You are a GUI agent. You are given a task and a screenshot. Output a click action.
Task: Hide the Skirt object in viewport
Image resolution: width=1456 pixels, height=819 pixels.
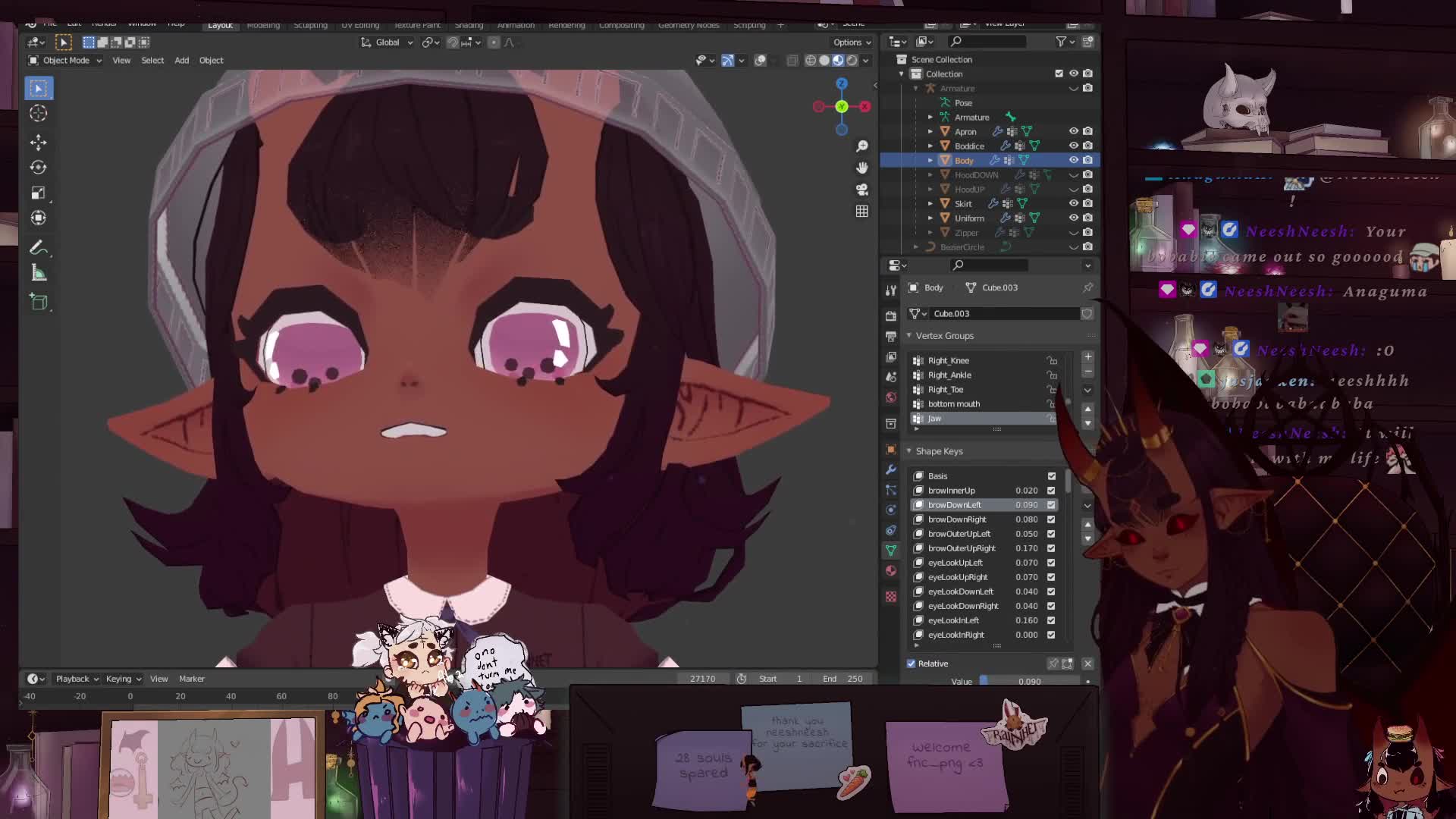tap(1073, 203)
